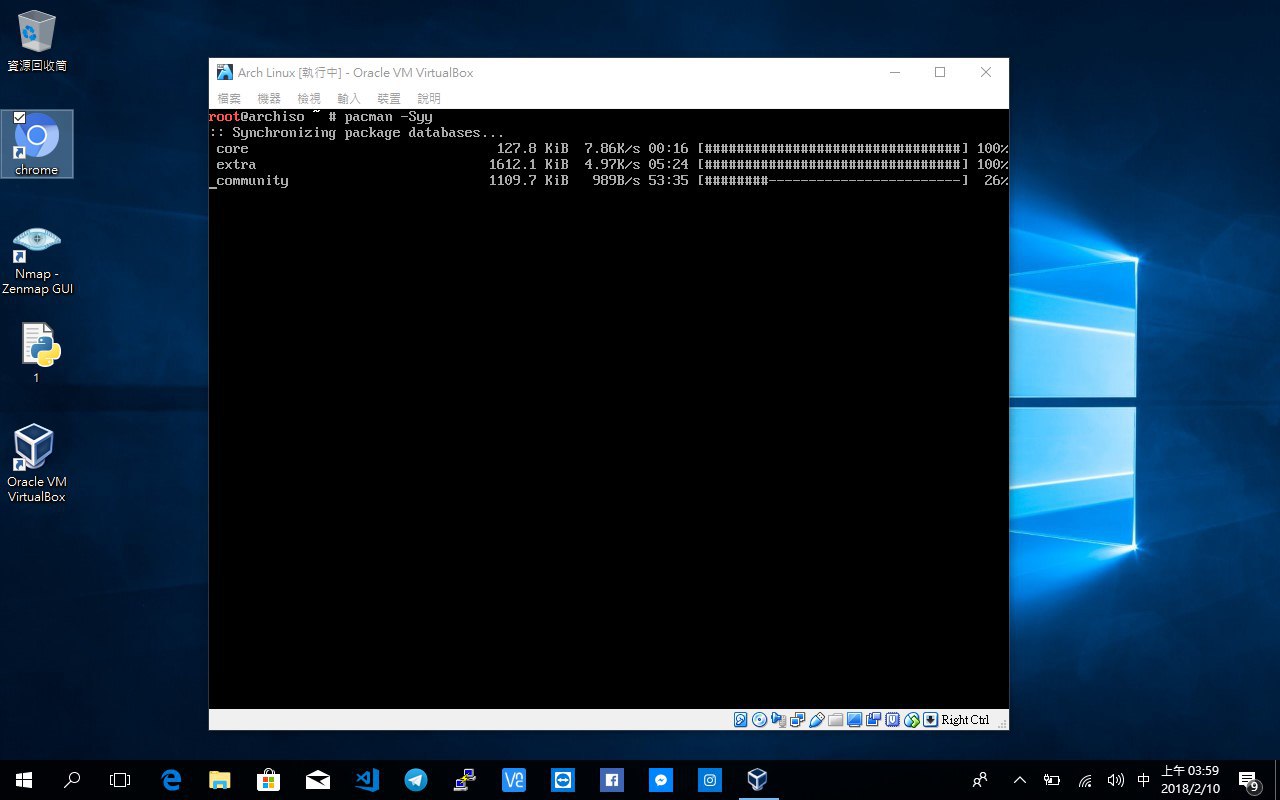Click the 'core' database name

(232, 149)
